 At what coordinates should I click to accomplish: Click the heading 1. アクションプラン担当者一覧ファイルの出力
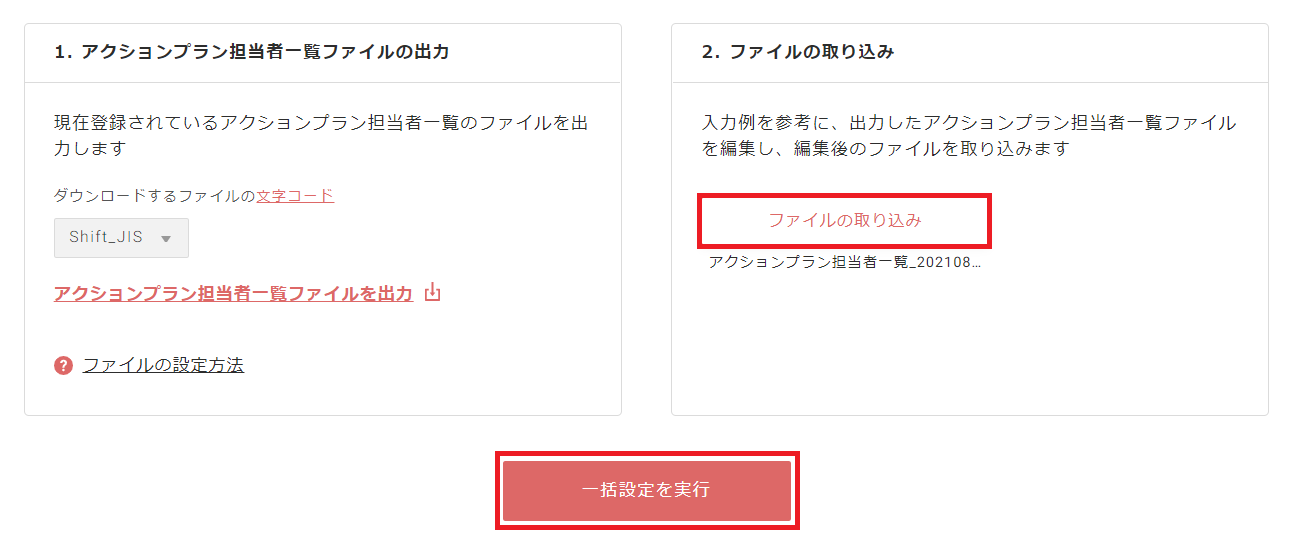252,52
